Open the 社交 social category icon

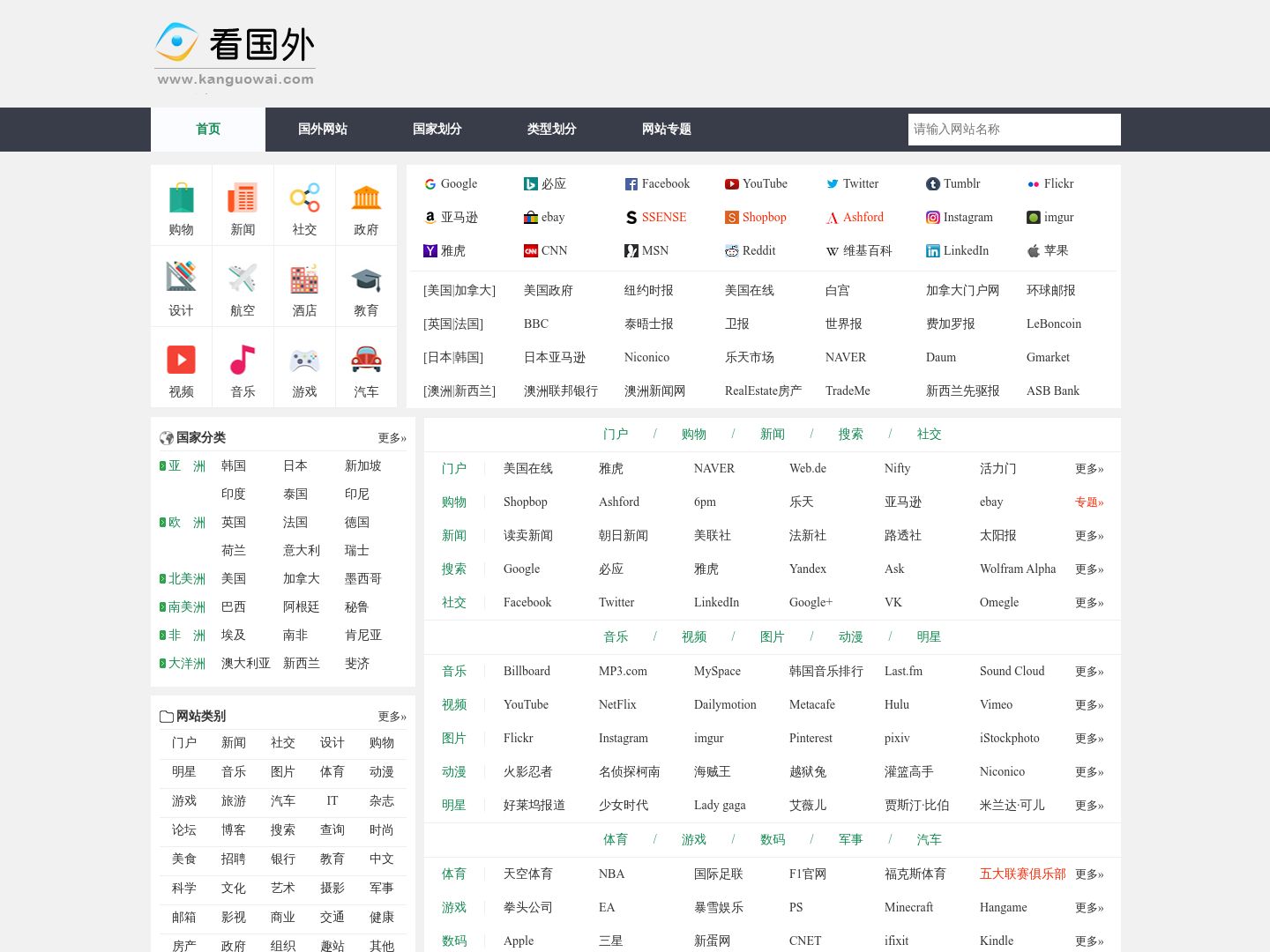(x=304, y=198)
